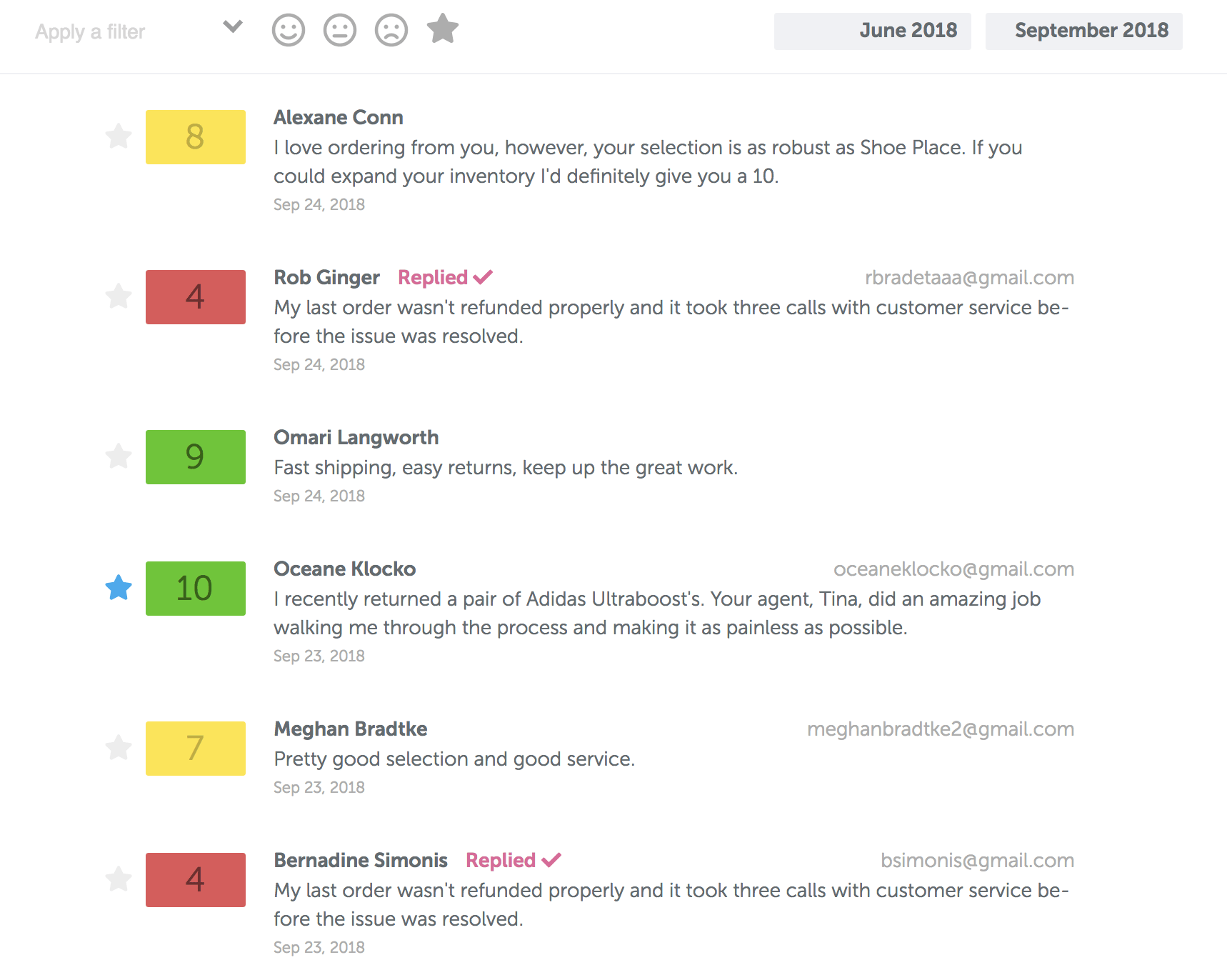Open the June 2018 start date picker

click(x=872, y=31)
